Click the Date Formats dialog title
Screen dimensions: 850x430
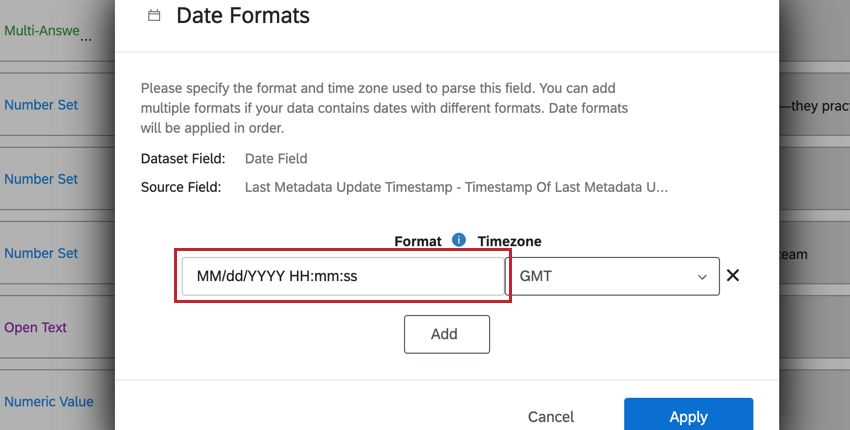[243, 16]
